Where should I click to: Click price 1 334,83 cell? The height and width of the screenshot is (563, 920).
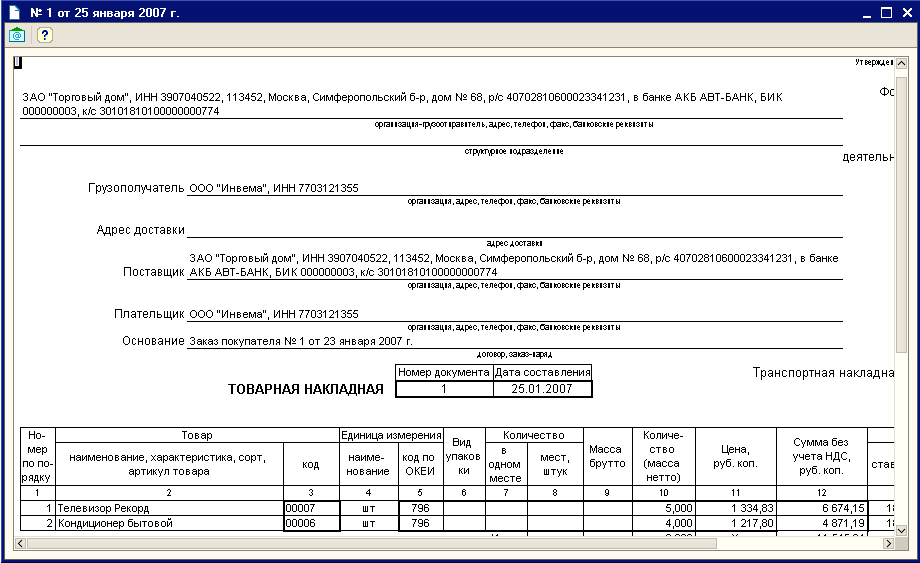point(736,508)
